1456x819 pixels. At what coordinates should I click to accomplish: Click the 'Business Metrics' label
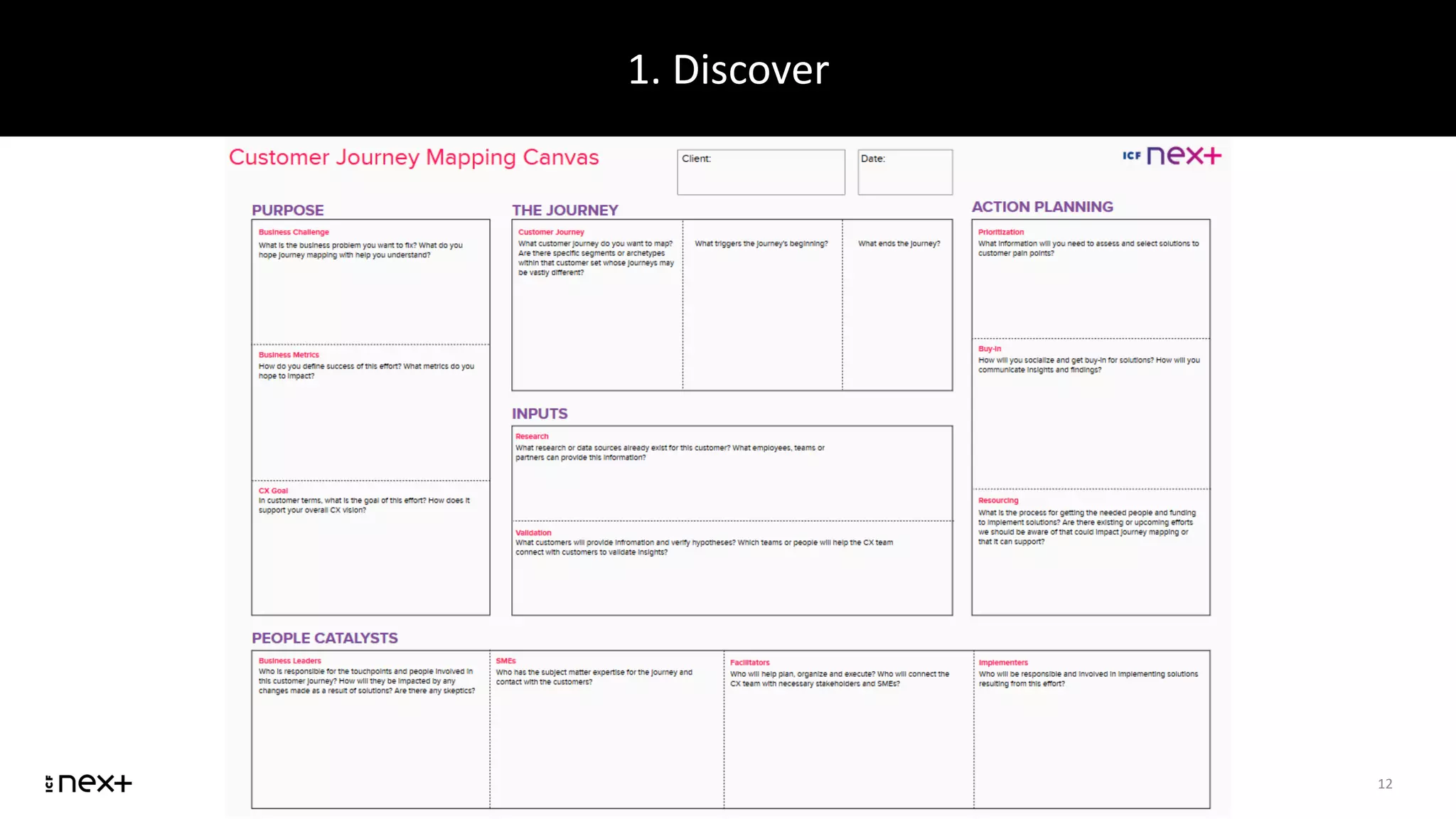tap(289, 355)
